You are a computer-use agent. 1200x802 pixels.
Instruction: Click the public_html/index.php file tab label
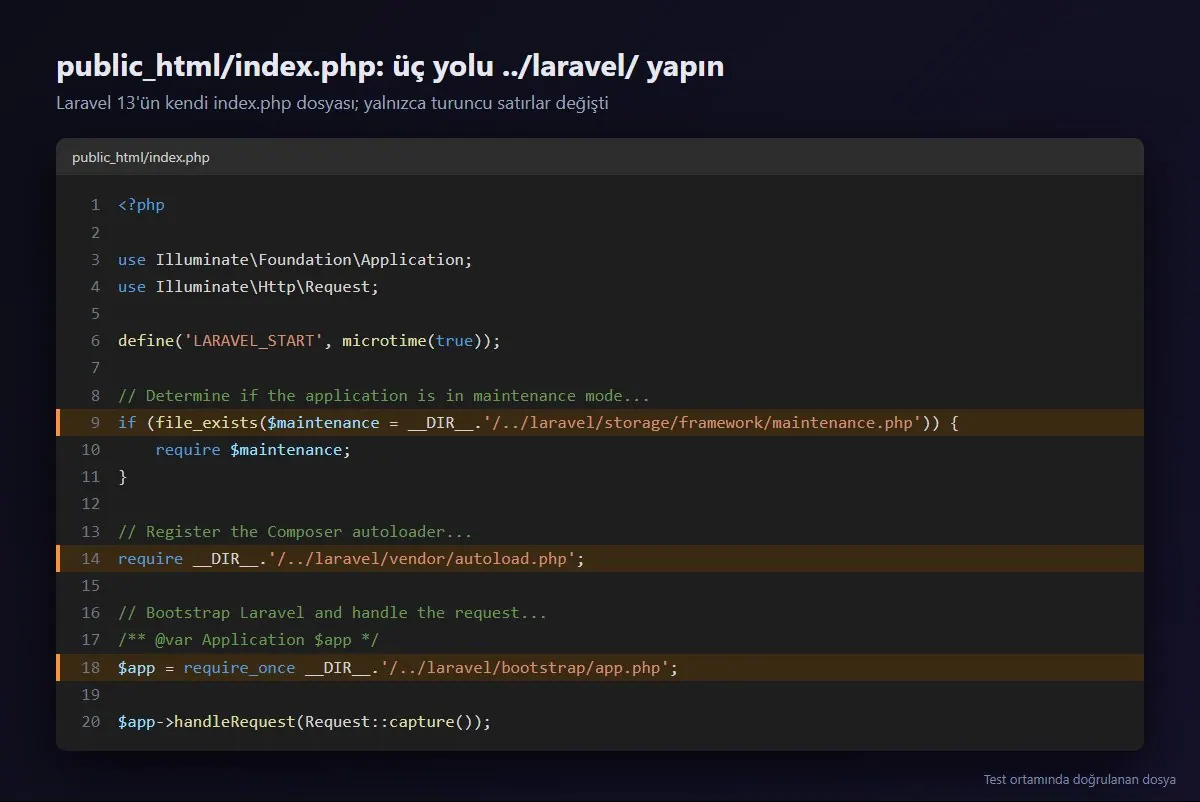pos(141,158)
